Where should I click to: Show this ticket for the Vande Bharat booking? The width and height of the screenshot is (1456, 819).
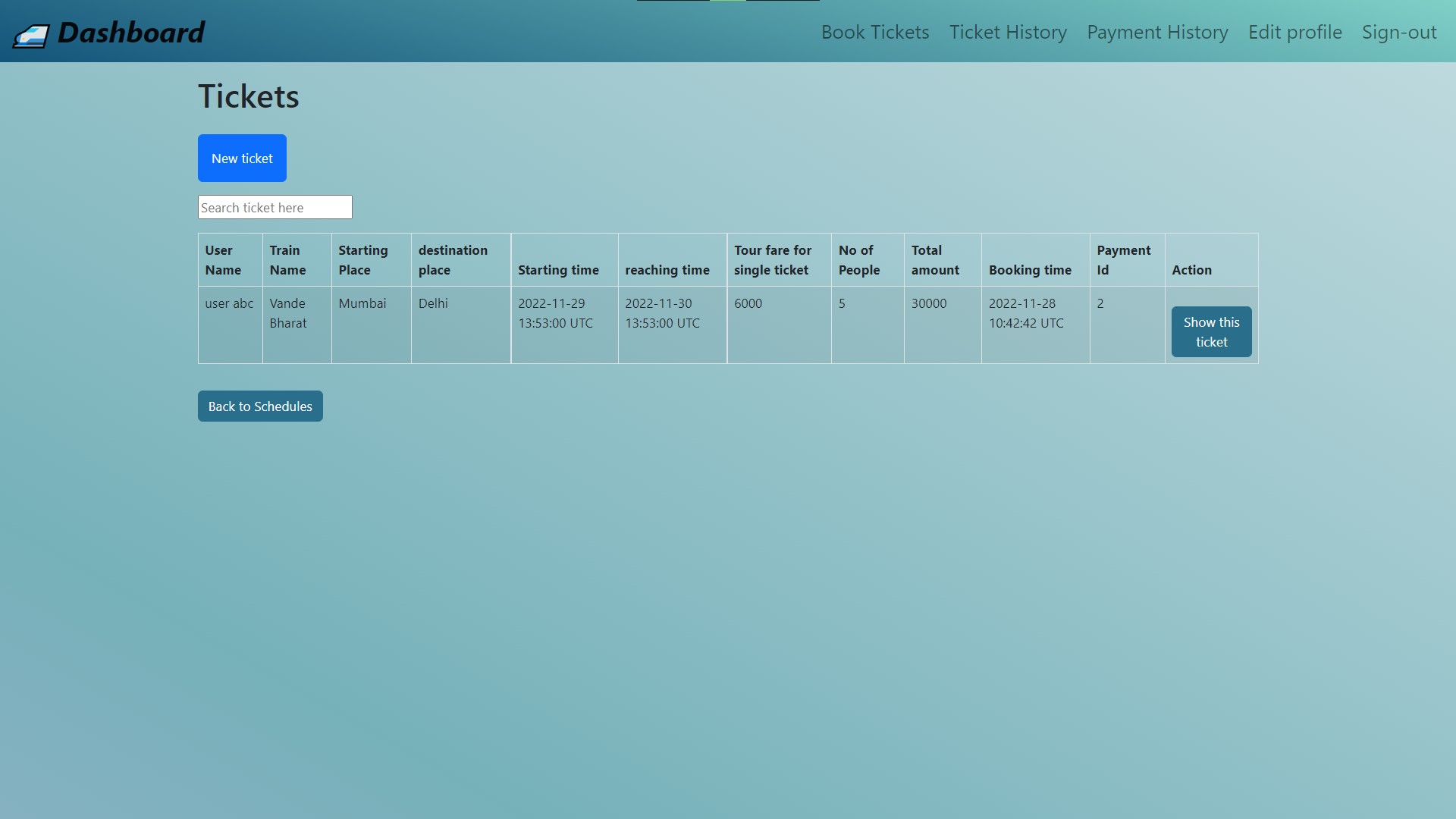point(1210,331)
